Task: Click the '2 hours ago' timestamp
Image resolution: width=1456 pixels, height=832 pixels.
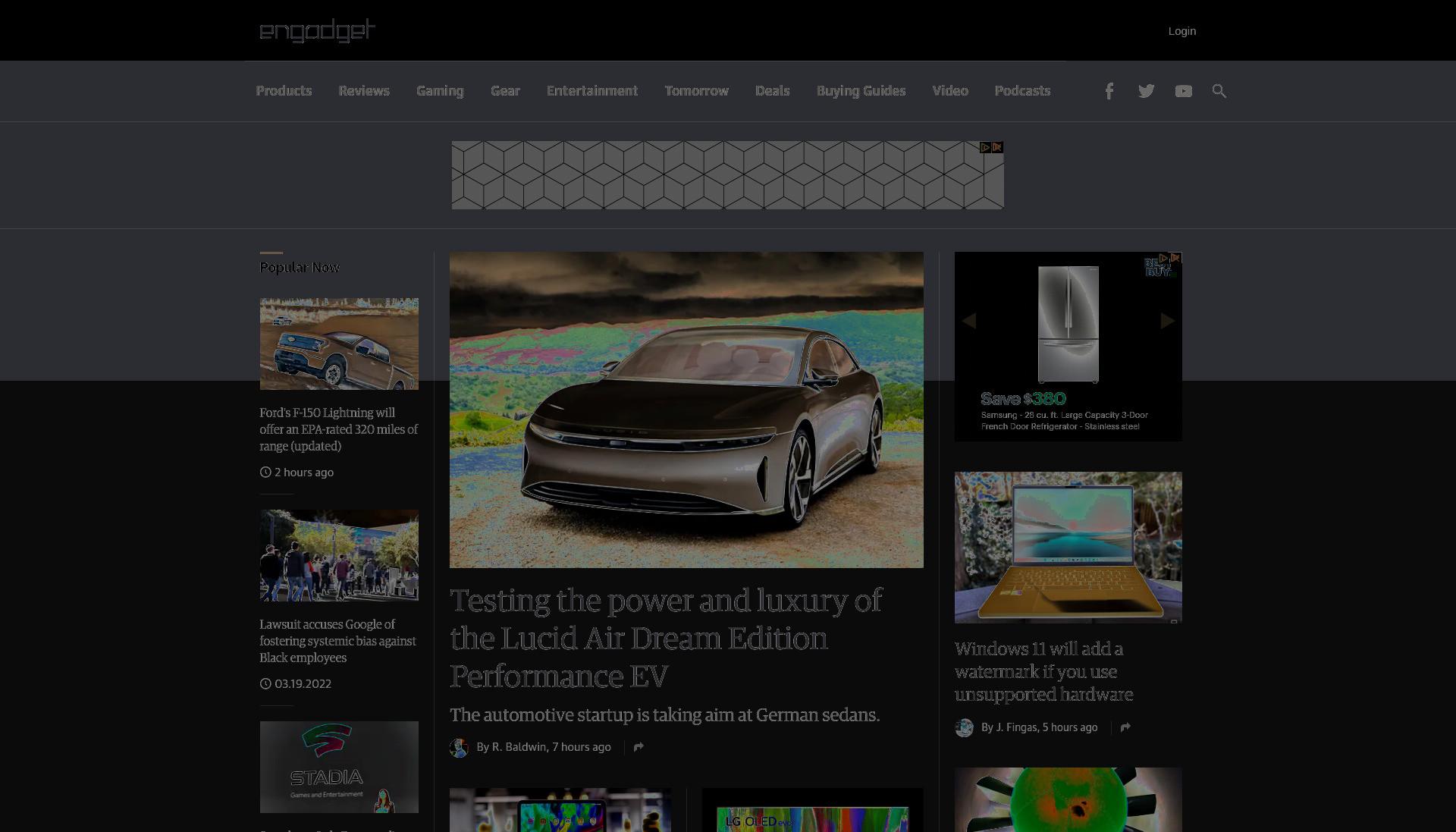Action: point(303,473)
